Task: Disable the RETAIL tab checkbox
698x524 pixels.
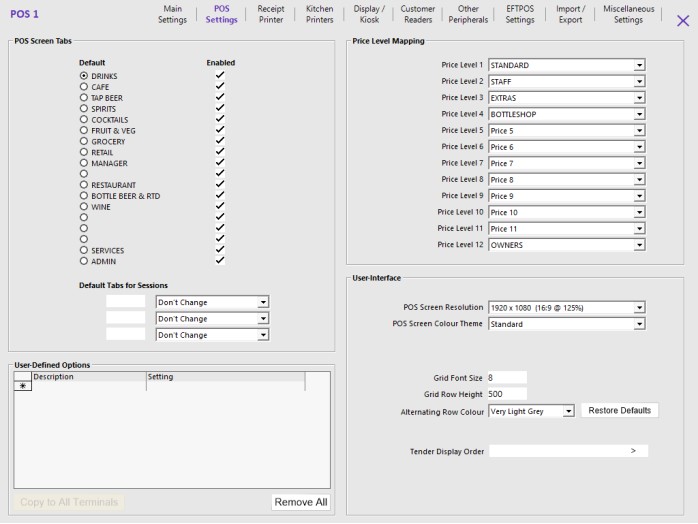Action: 220,151
